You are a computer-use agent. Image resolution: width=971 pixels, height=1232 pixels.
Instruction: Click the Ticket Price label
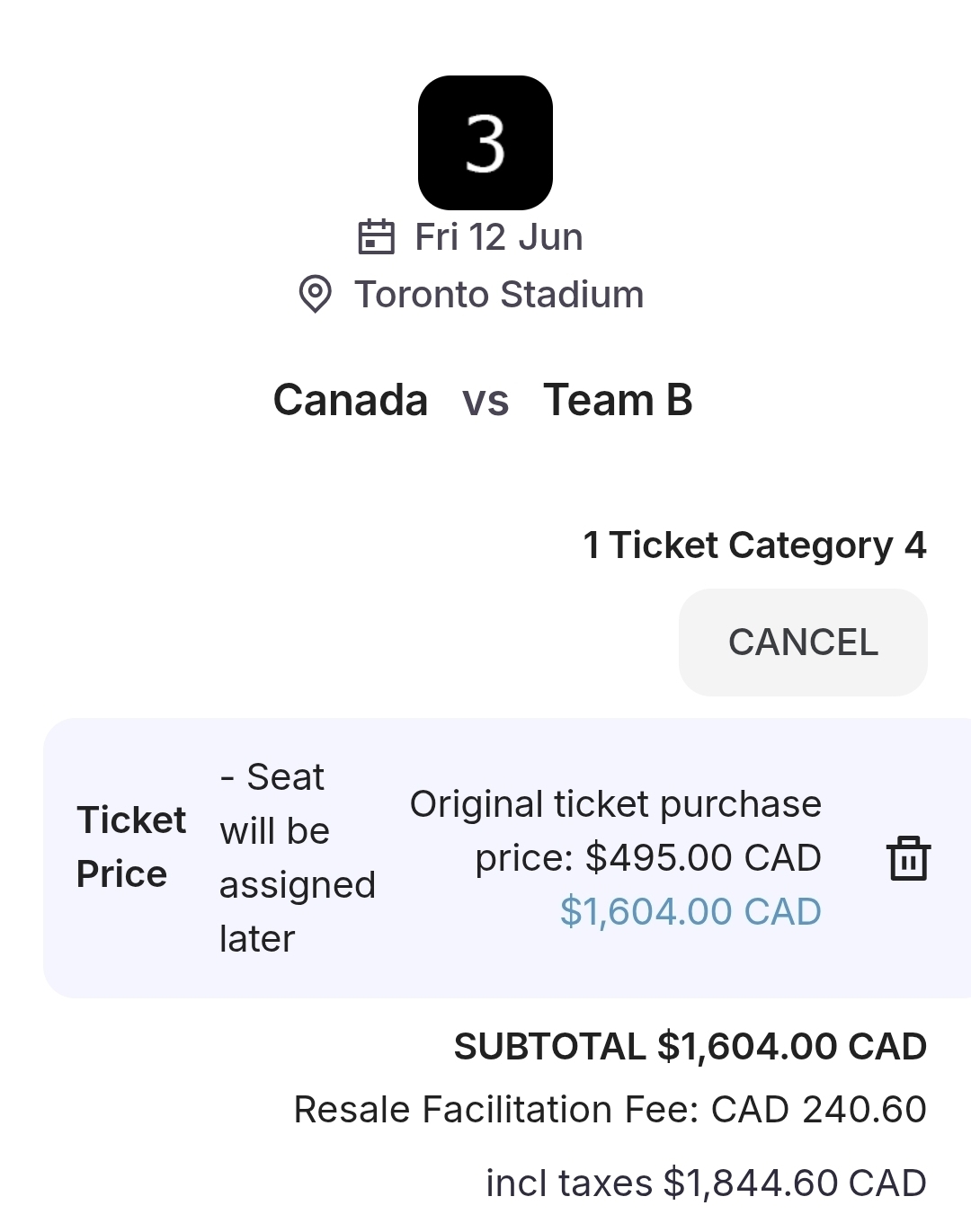pos(130,846)
